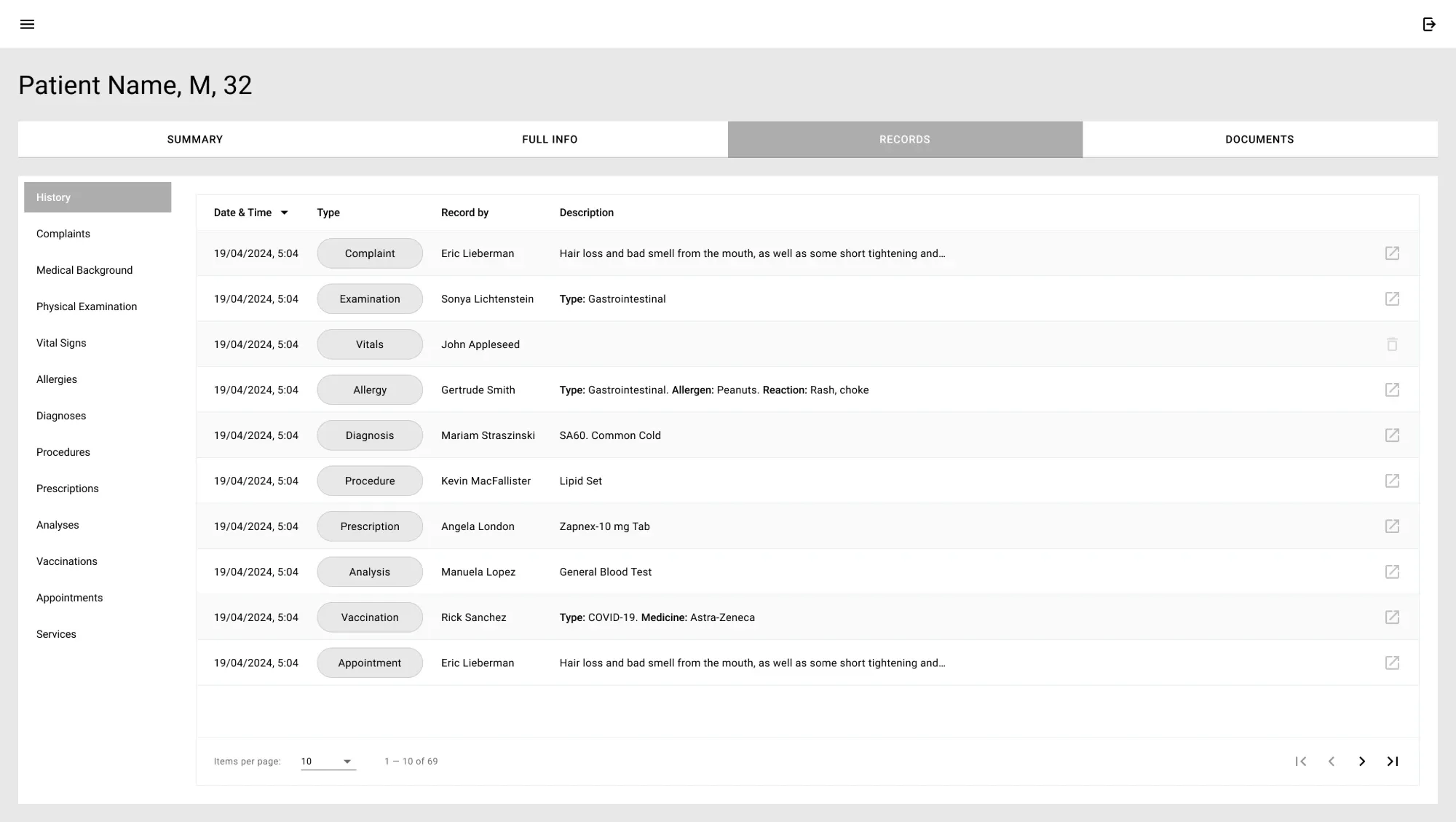
Task: Click 'Zapnex-10 mg Tab' description
Action: [x=604, y=526]
